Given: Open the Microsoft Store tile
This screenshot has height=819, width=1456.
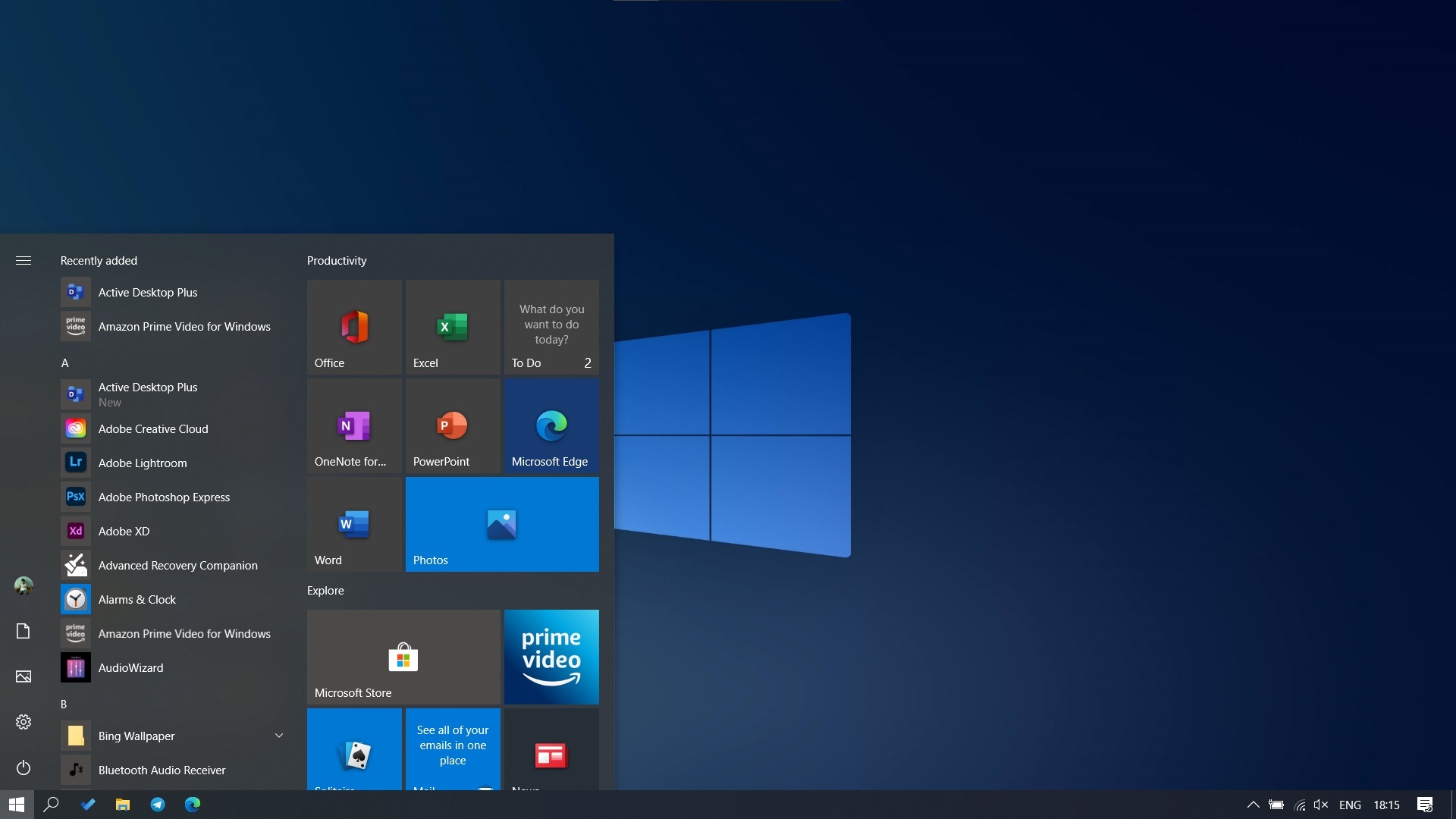Looking at the screenshot, I should 403,657.
